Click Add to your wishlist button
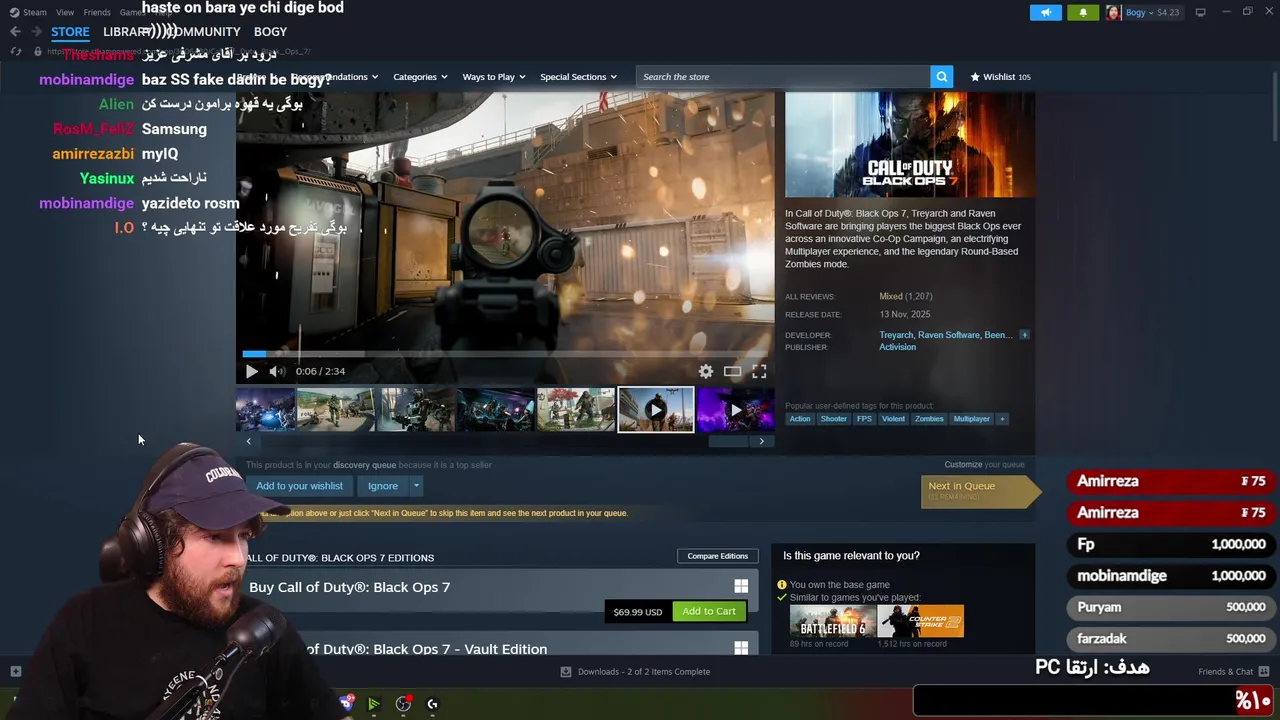1280x720 pixels. tap(299, 486)
